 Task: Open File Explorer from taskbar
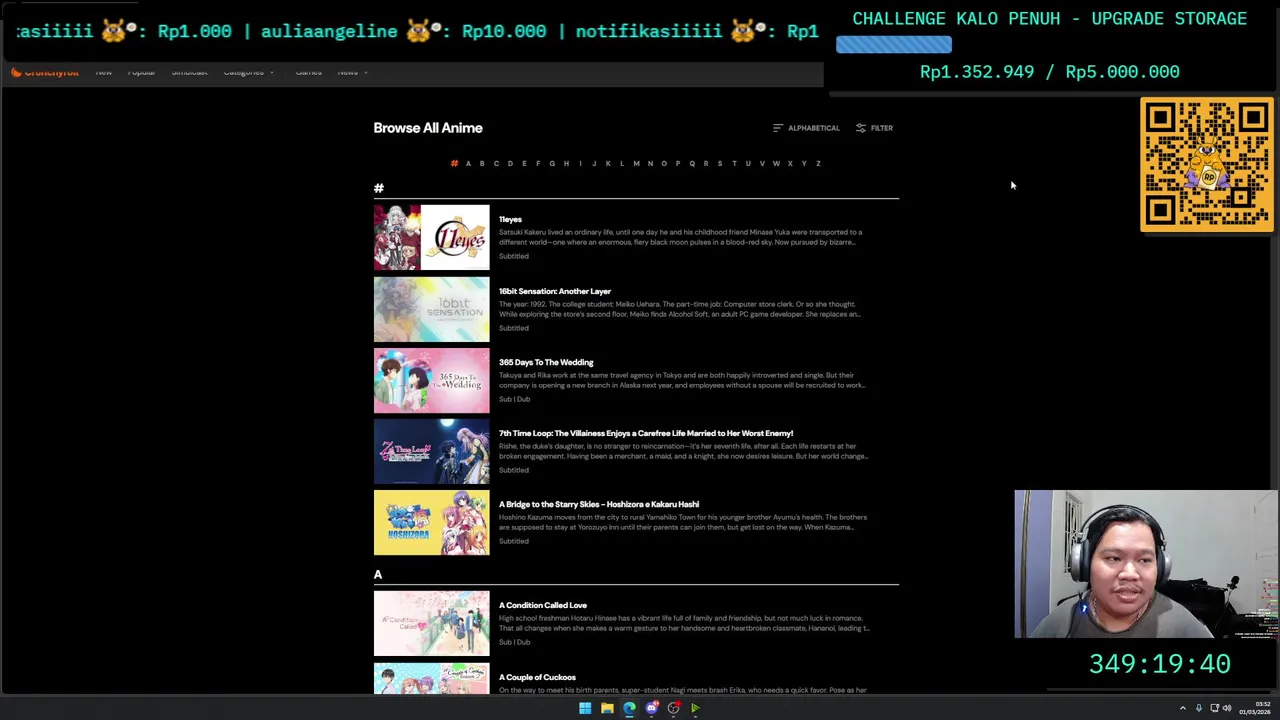(x=607, y=708)
